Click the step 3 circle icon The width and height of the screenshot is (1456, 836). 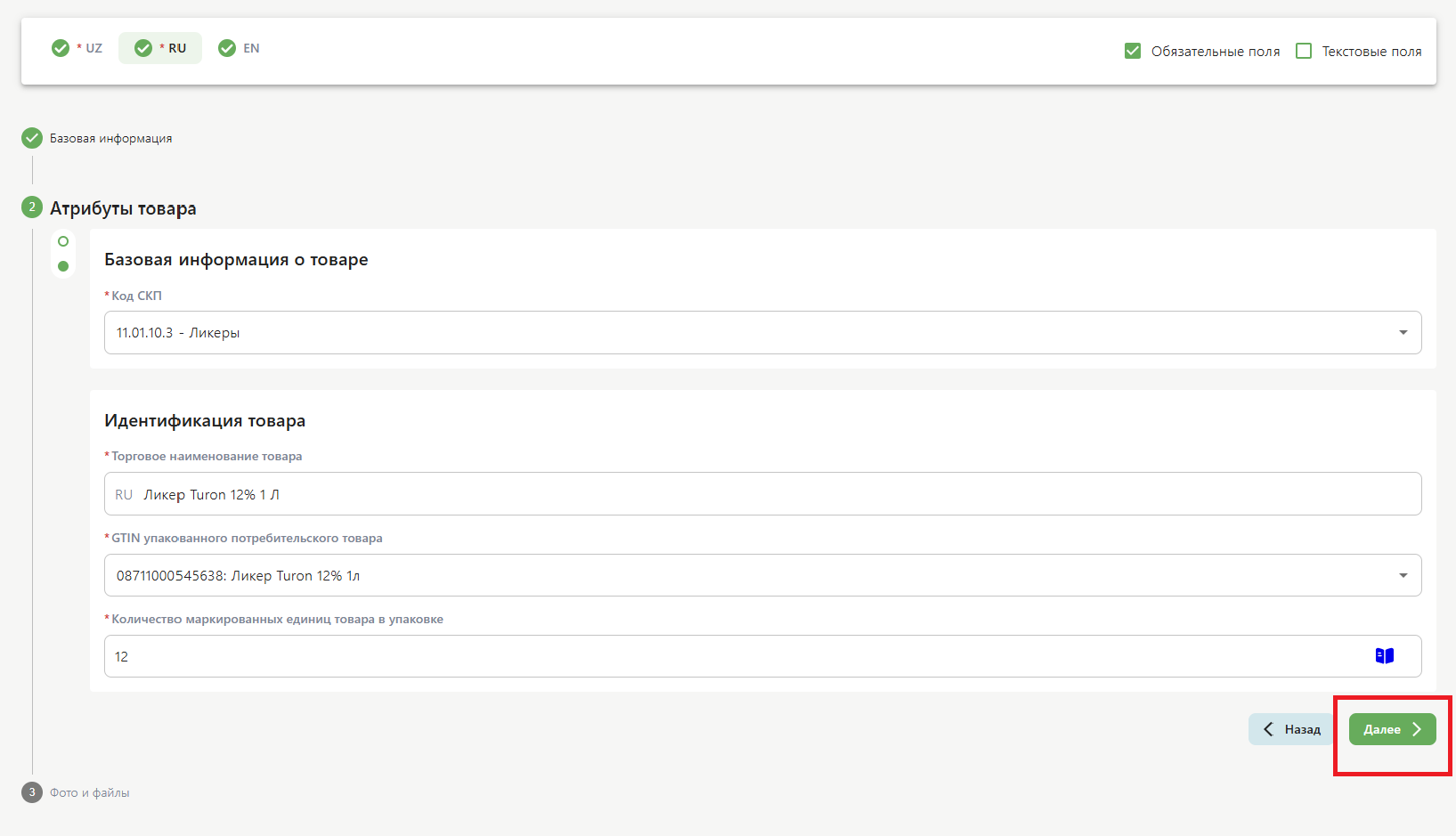pyautogui.click(x=32, y=792)
